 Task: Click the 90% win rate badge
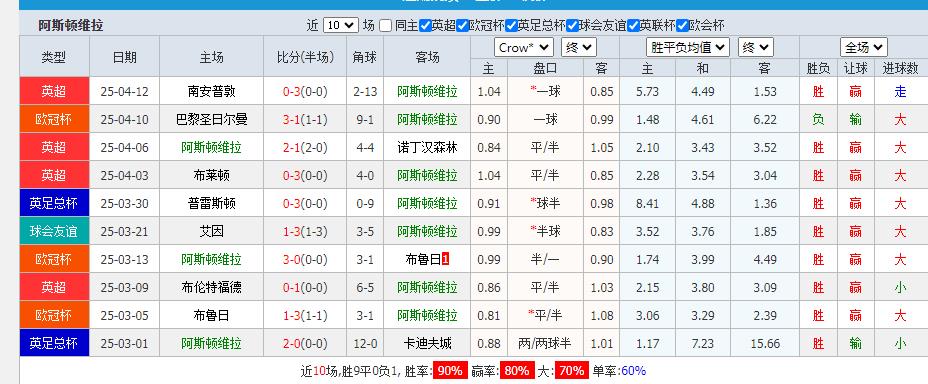(x=450, y=371)
